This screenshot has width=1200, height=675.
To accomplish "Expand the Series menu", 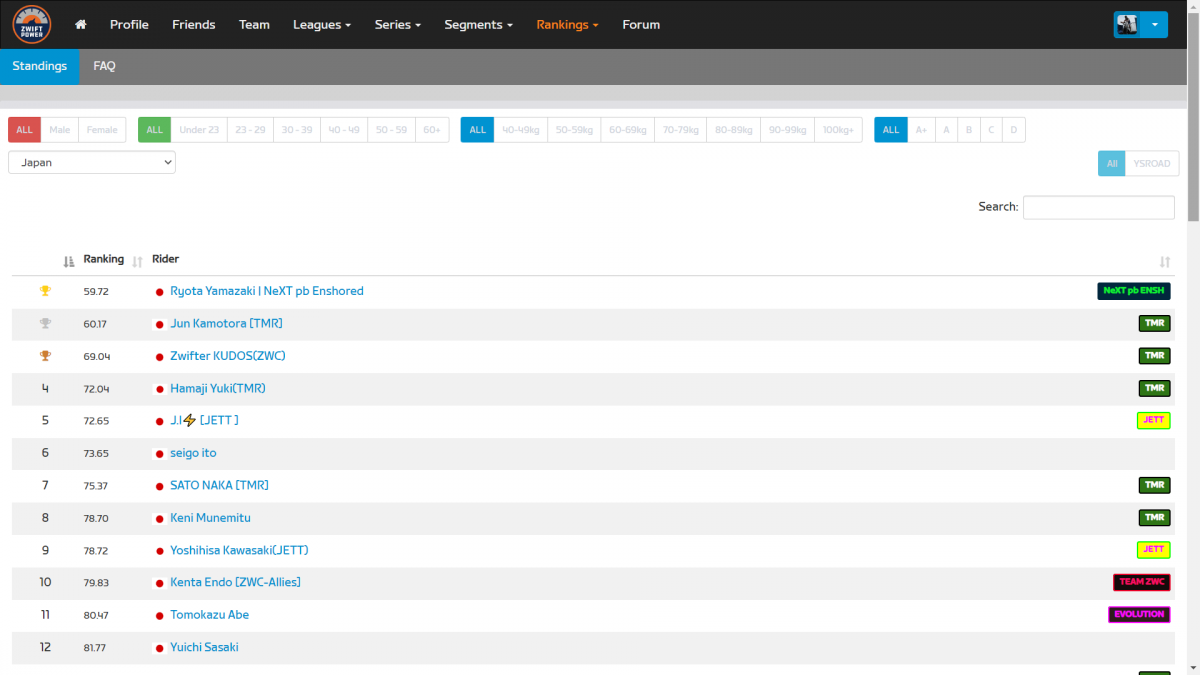I will [x=398, y=25].
